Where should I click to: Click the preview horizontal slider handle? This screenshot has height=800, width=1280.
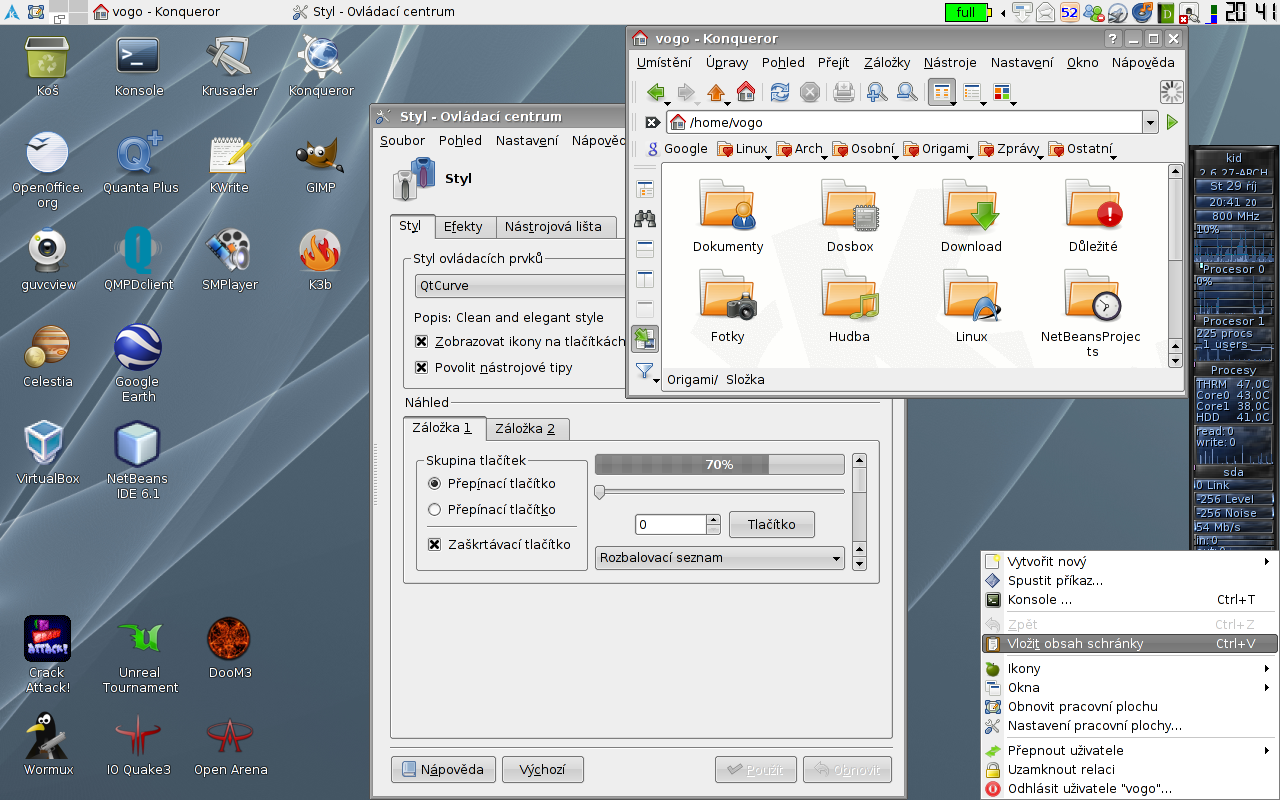click(x=599, y=491)
